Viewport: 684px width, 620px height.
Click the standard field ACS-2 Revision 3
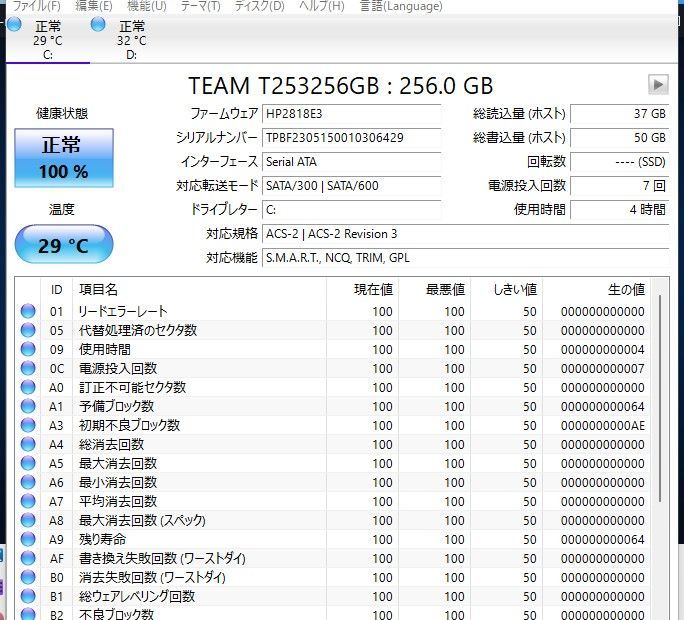[x=465, y=234]
